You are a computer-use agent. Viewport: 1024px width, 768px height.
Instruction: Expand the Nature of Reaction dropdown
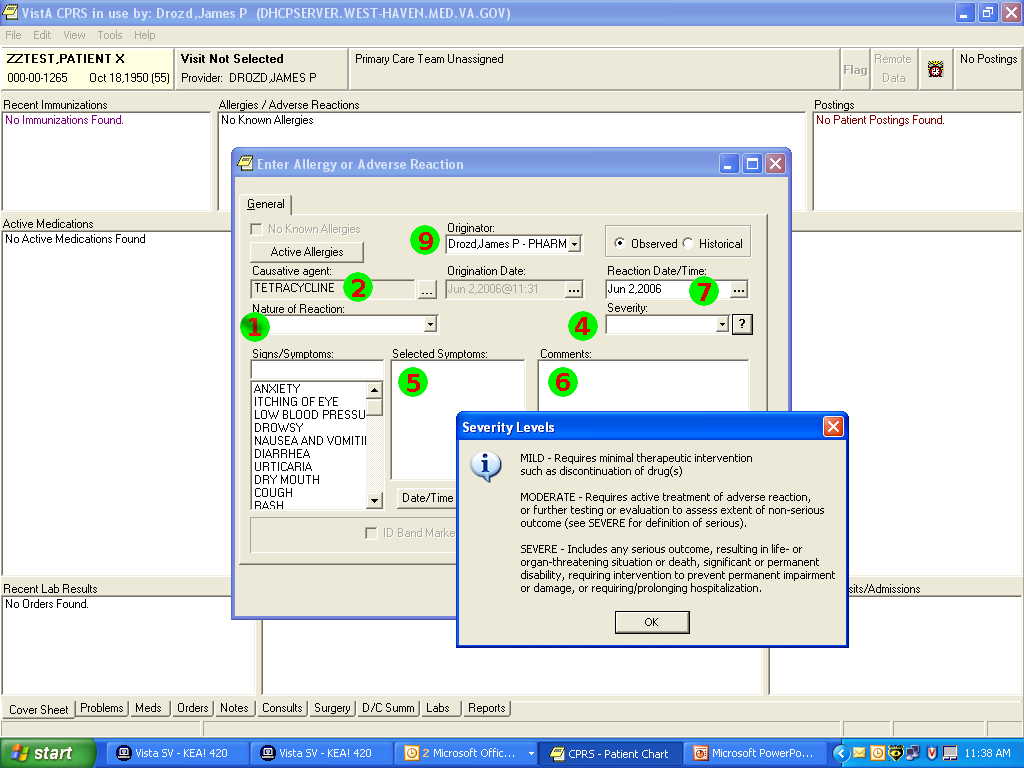430,324
